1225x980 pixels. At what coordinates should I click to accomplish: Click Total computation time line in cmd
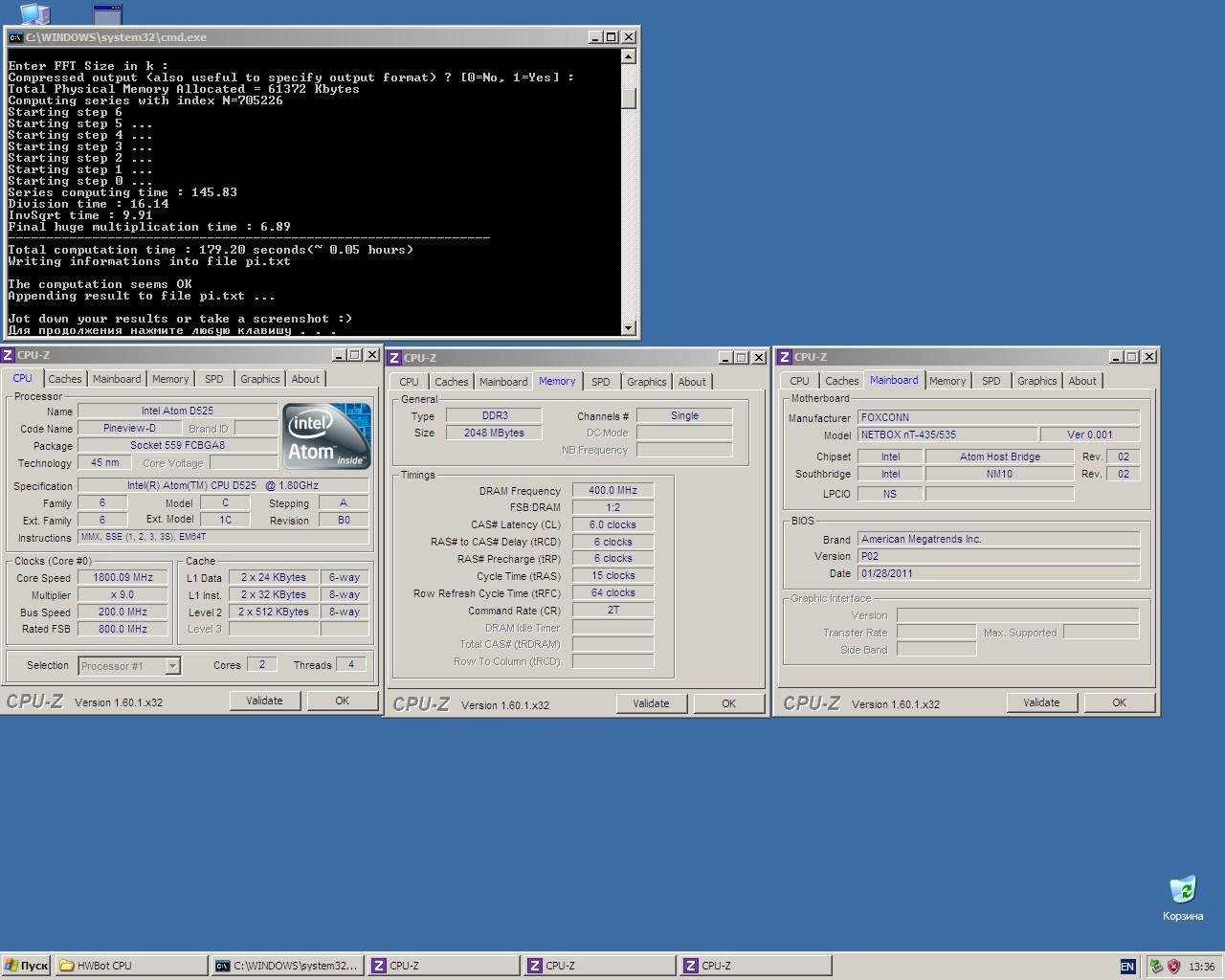click(211, 250)
